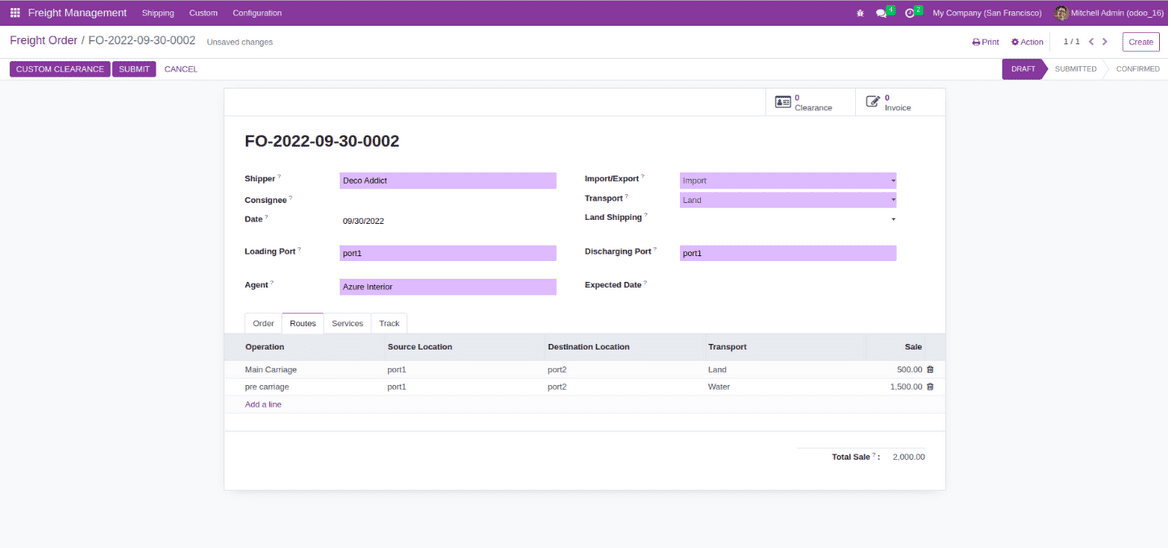The image size is (1171, 548).
Task: Click the Cancel button
Action: coord(181,69)
